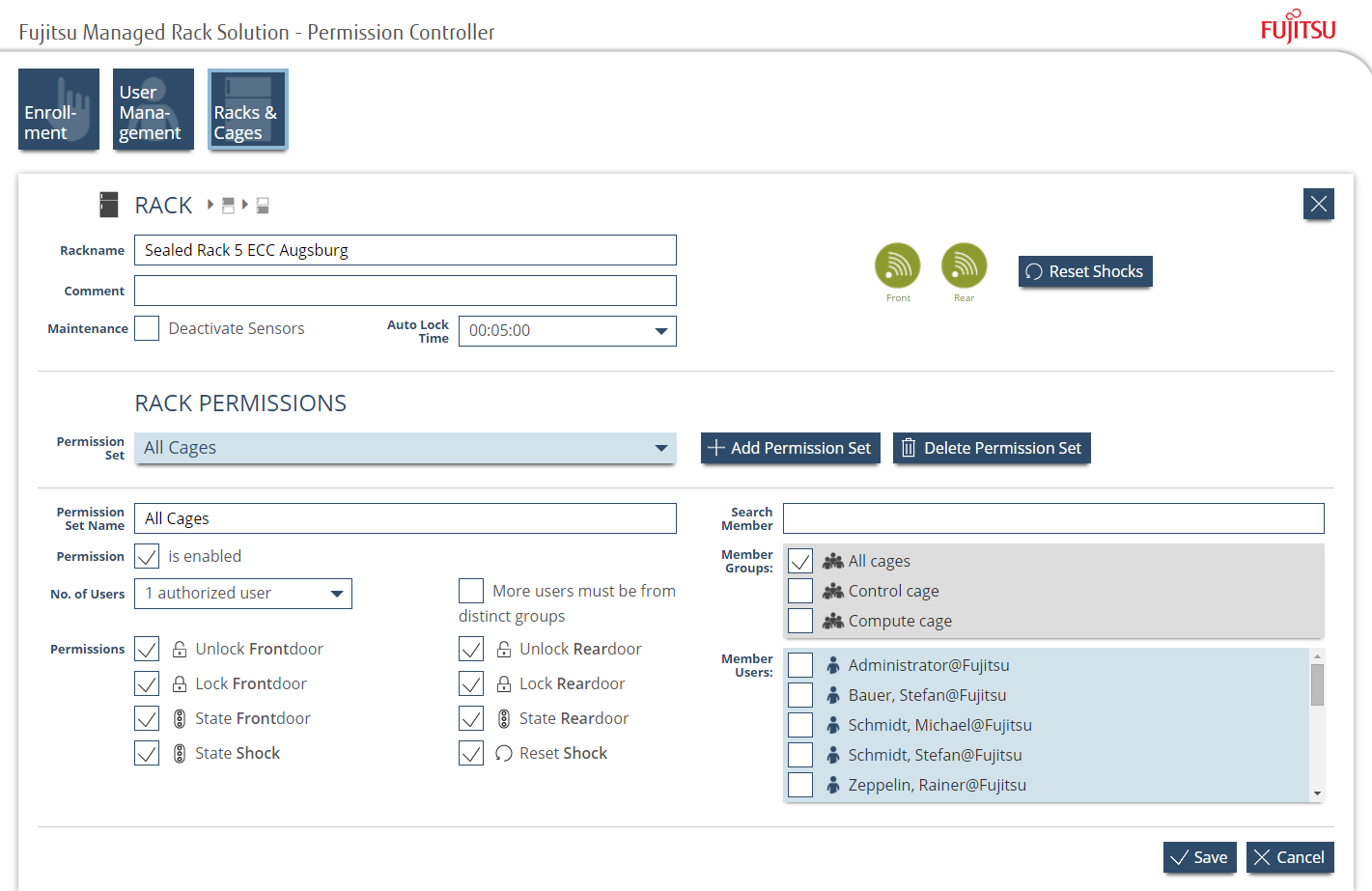Click the traffic light icon for State Reardoor
Image resolution: width=1372 pixels, height=891 pixels.
pyautogui.click(x=504, y=718)
